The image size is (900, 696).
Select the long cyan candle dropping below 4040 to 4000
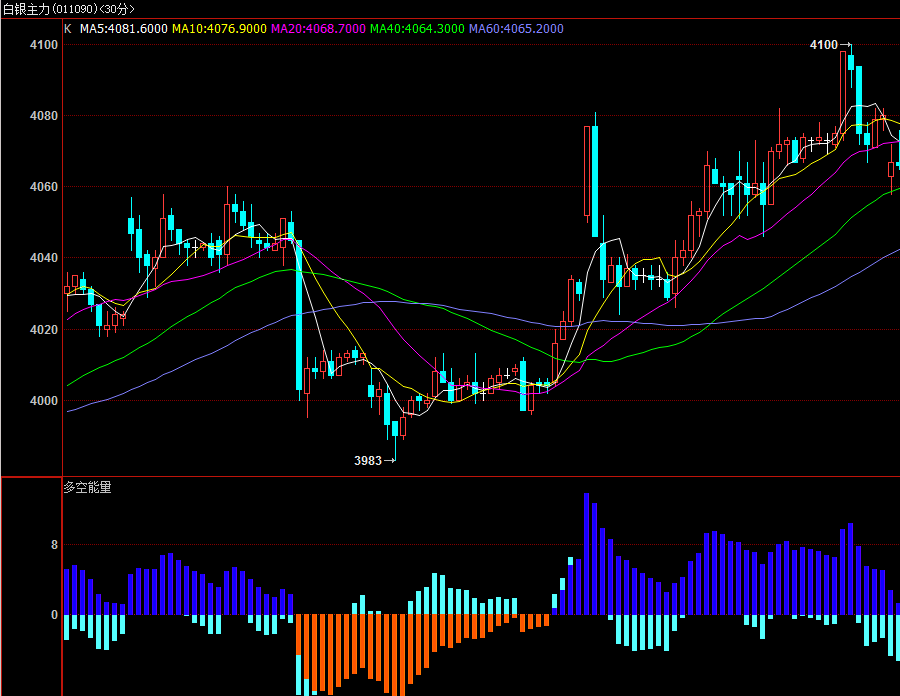pyautogui.click(x=299, y=315)
